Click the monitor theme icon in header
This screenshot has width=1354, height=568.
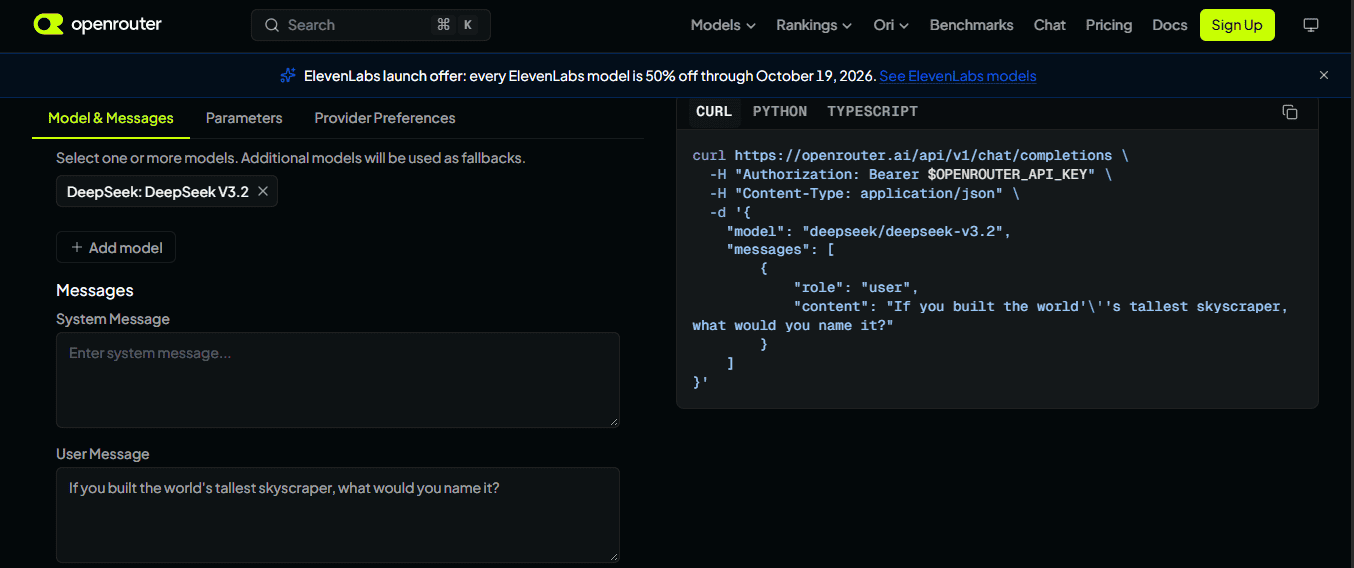click(1312, 25)
